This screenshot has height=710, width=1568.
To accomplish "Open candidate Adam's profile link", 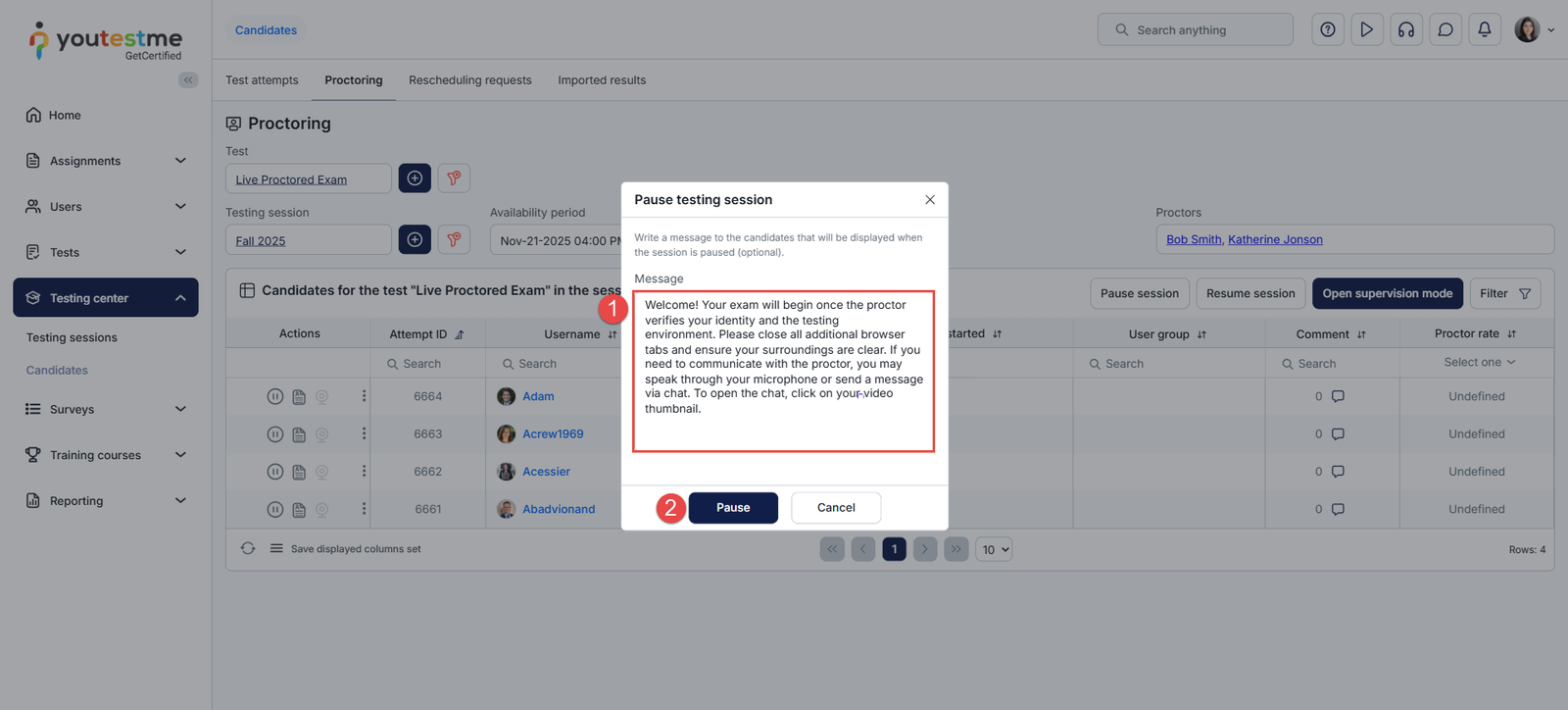I will [x=538, y=397].
